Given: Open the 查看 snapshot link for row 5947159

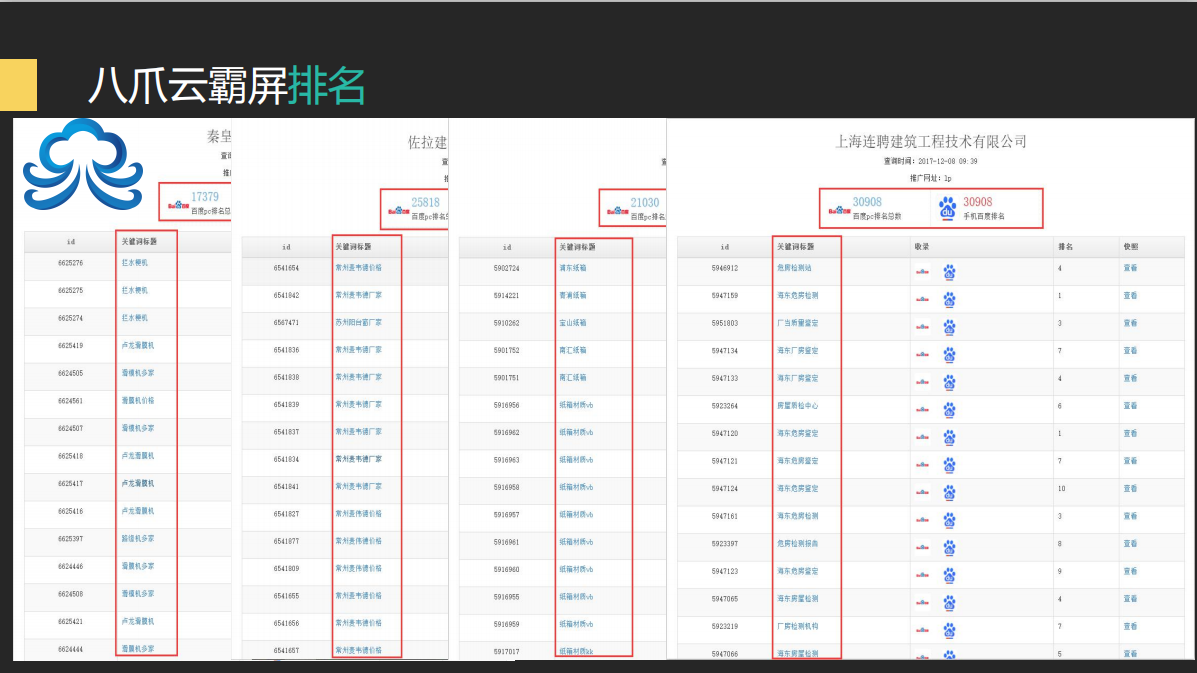Looking at the screenshot, I should (x=1130, y=295).
